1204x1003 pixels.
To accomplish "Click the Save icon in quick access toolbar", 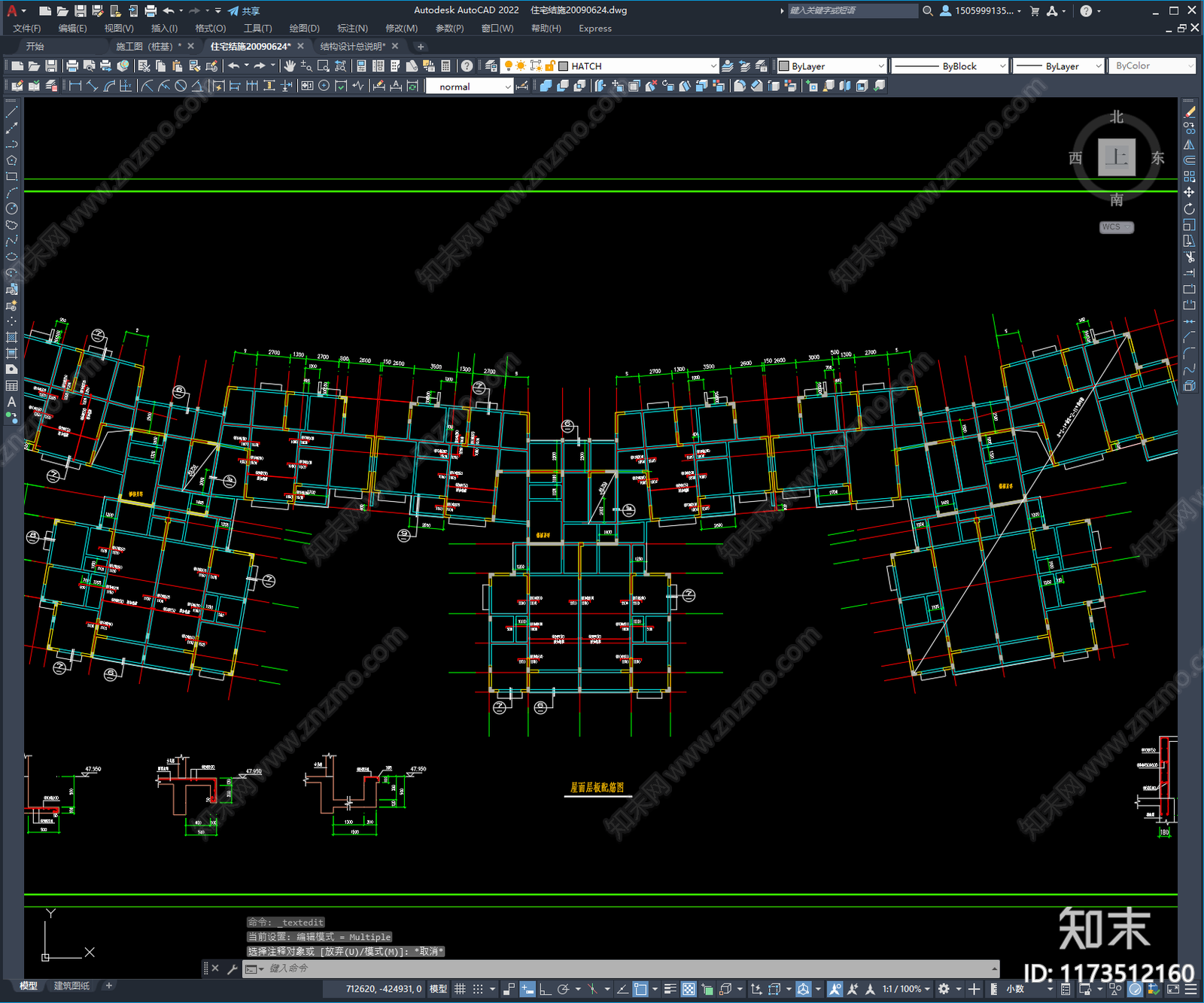I will 80,11.
